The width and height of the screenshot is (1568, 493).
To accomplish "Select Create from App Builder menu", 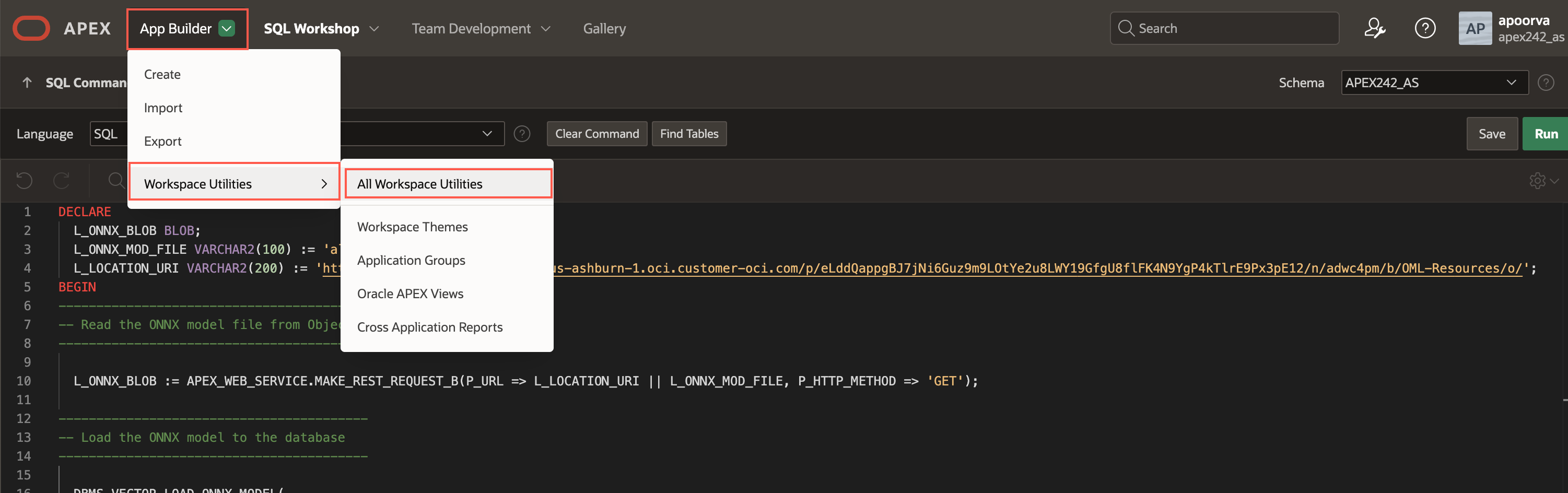I will pos(233,74).
